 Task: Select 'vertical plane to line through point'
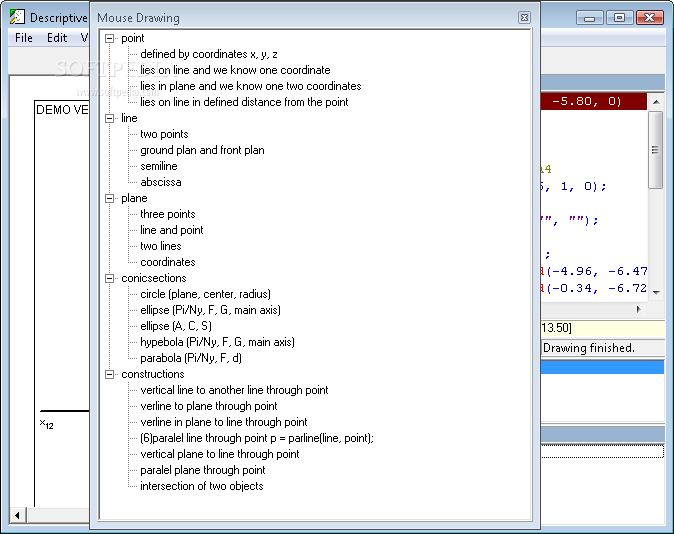(220, 454)
